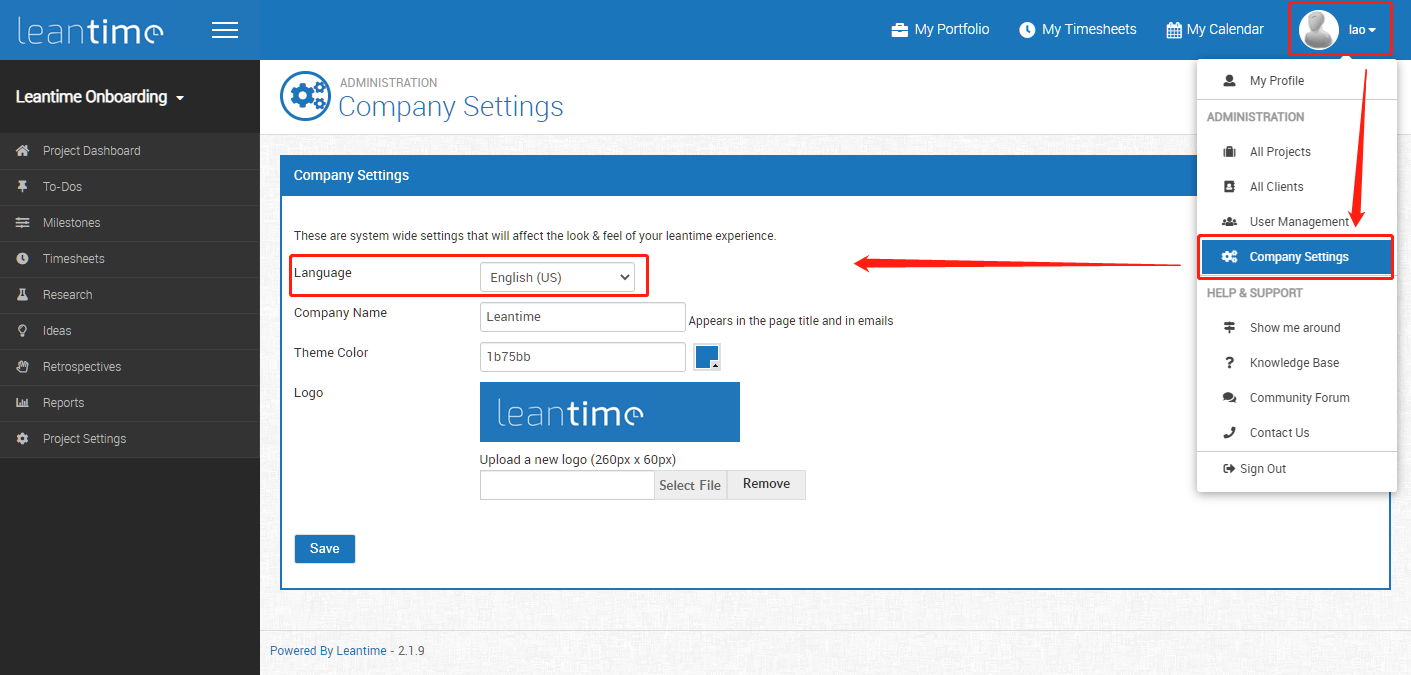Go to Milestones in sidebar
Screen dimensions: 1411x675
point(130,223)
